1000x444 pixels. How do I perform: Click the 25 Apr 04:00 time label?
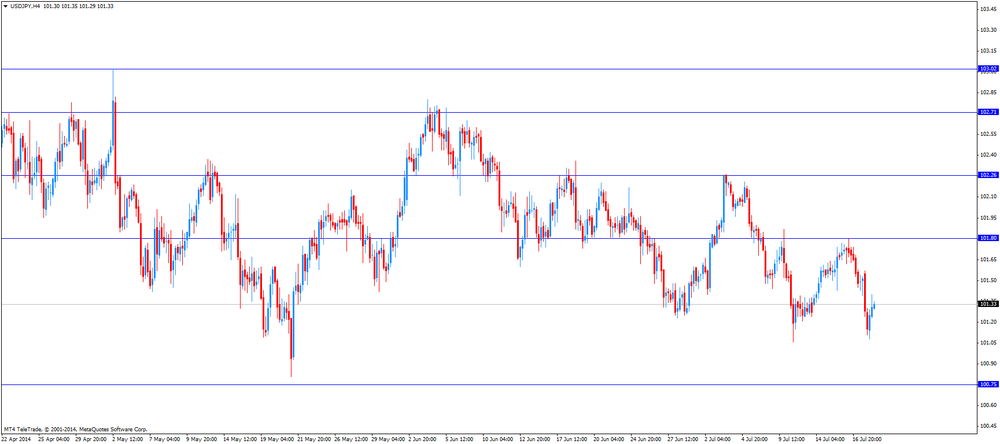click(x=54, y=439)
